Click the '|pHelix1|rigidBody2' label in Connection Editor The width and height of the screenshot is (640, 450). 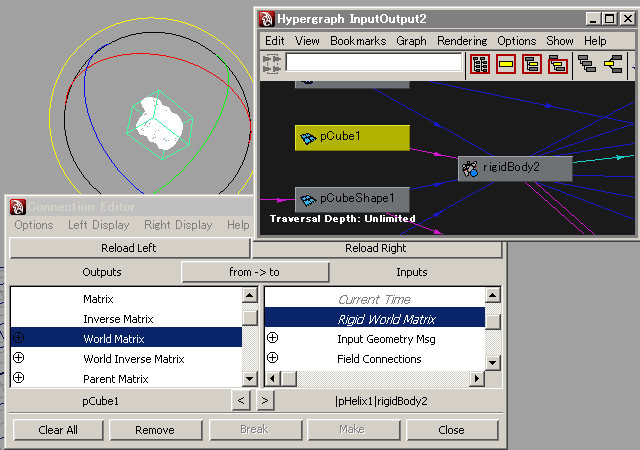(381, 401)
